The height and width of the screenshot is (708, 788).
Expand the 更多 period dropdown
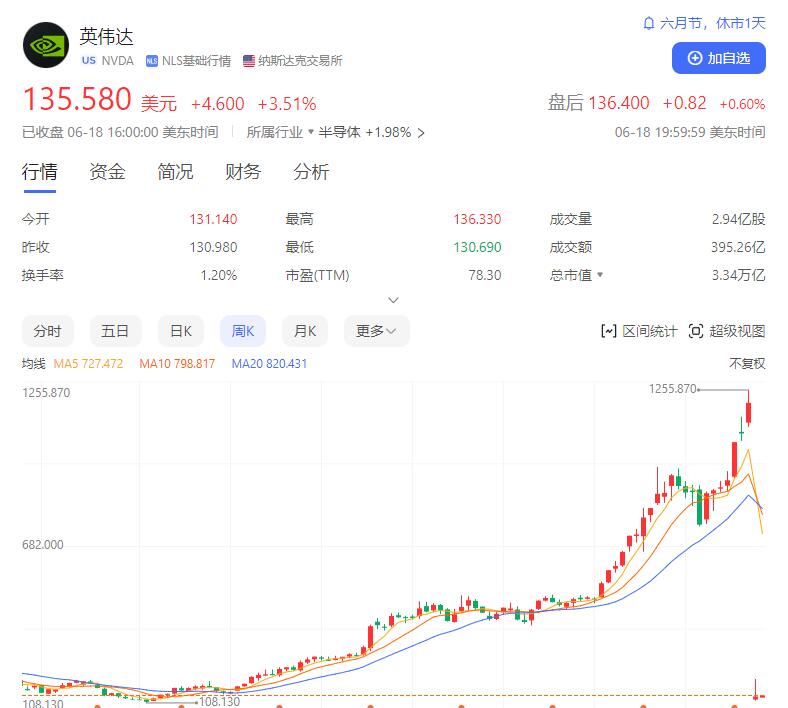tap(376, 331)
